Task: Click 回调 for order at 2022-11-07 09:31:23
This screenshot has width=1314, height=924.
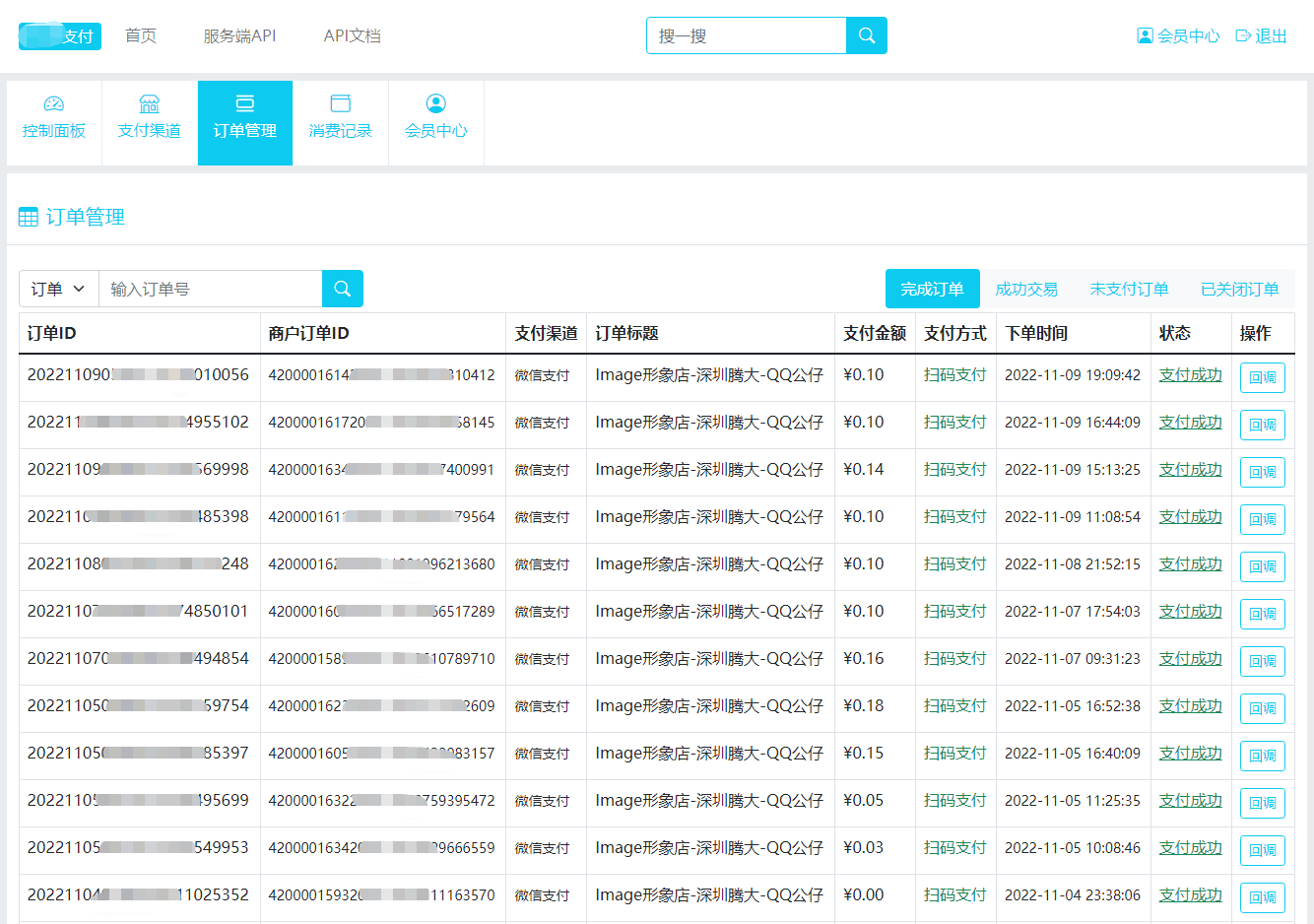Action: (1263, 661)
